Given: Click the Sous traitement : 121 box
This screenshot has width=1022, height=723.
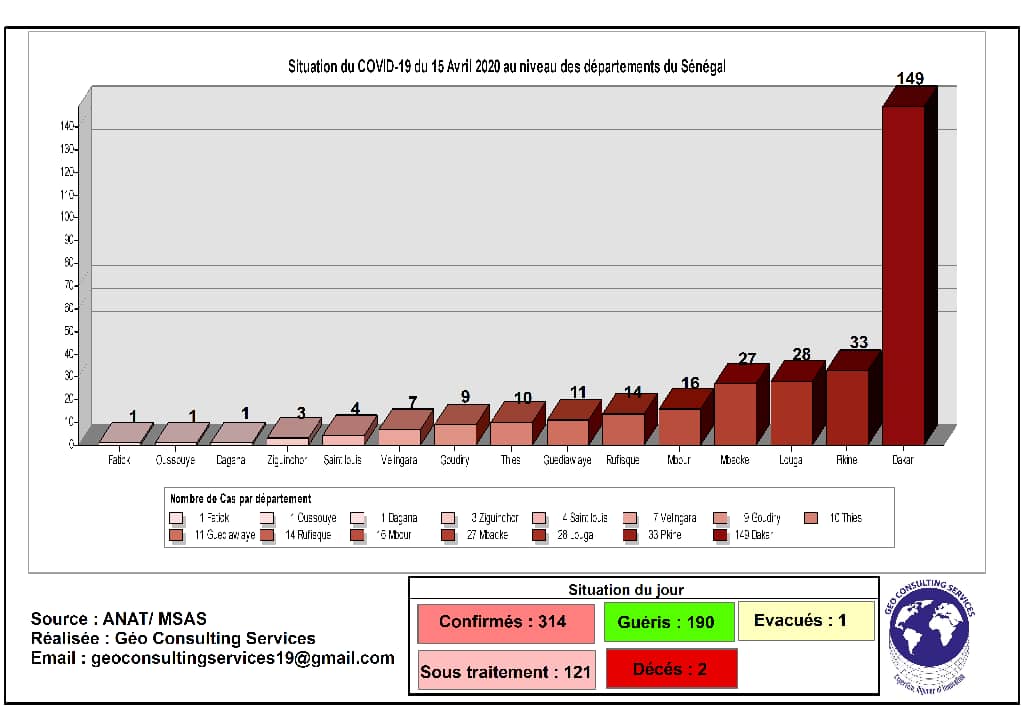Looking at the screenshot, I should click(506, 670).
